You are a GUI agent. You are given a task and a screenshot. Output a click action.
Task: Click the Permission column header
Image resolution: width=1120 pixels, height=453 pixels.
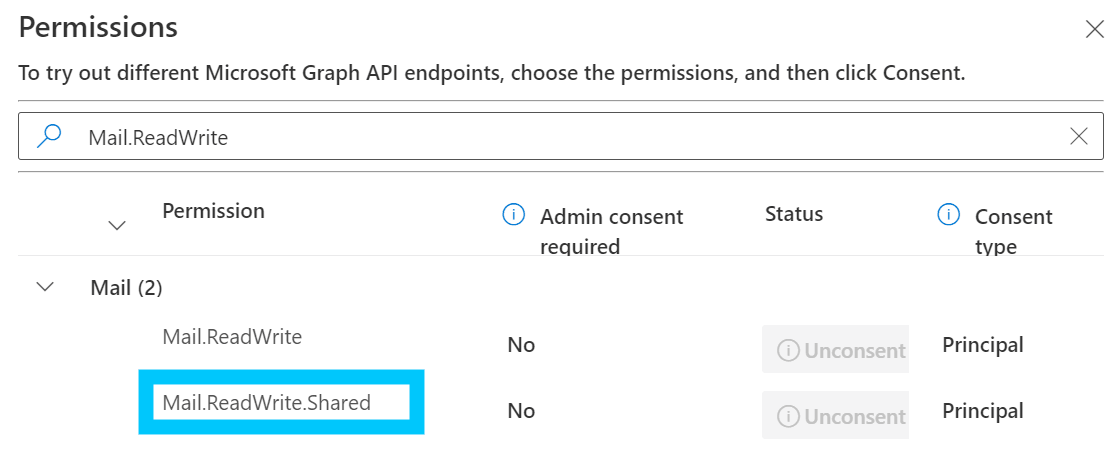coord(213,211)
